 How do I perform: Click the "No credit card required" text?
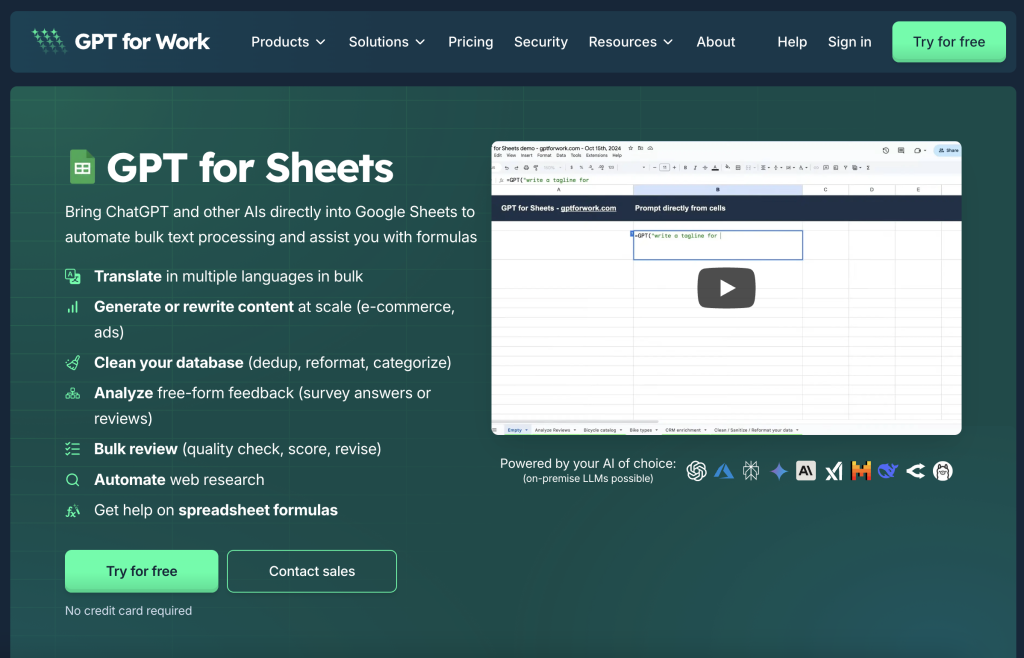(x=129, y=611)
